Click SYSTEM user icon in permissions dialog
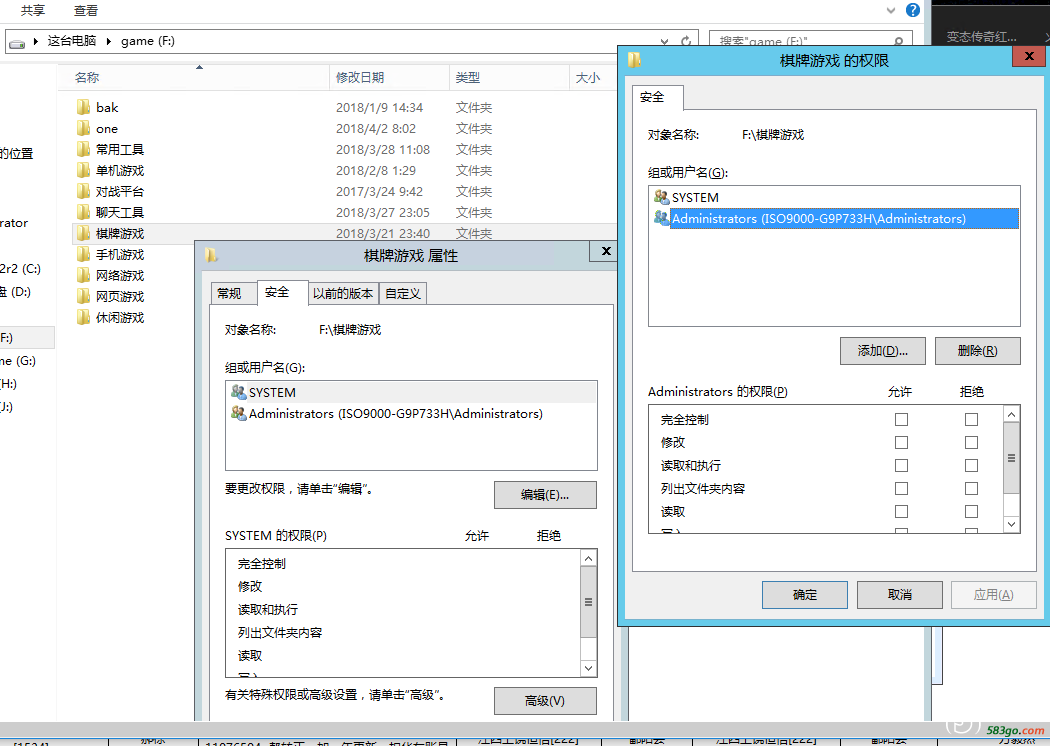Screen dimensions: 1050x746 point(662,197)
